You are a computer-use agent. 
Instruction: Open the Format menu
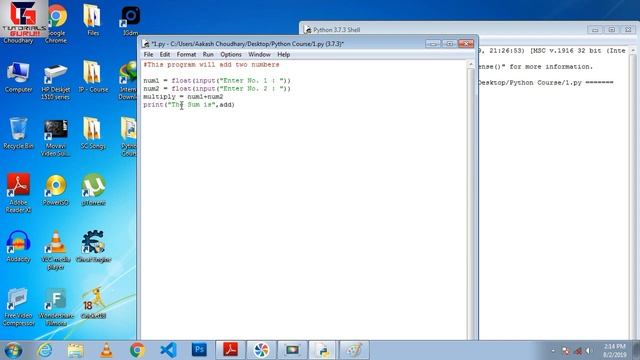tap(186, 54)
